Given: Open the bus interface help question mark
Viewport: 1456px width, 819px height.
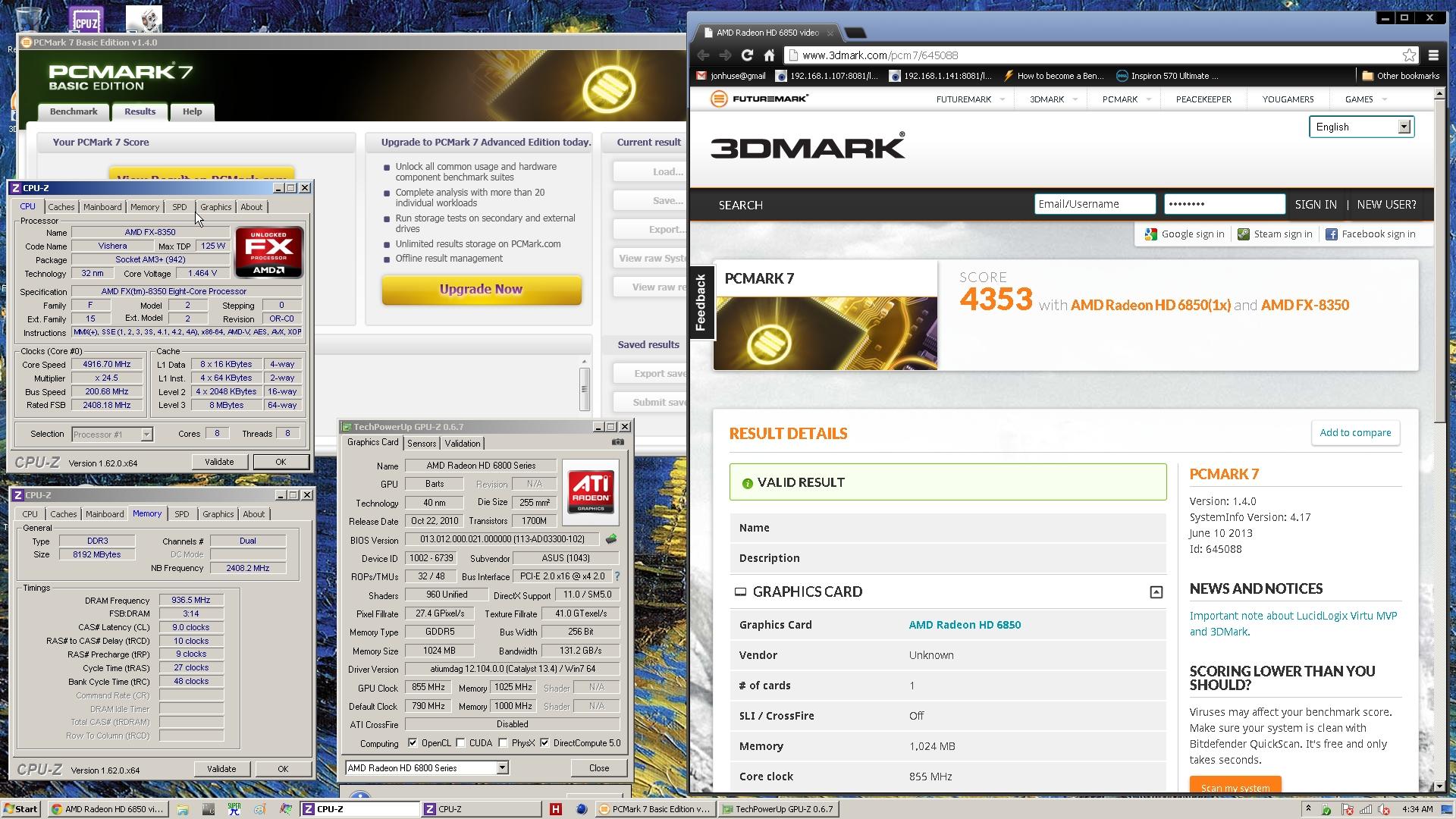Looking at the screenshot, I should coord(617,576).
